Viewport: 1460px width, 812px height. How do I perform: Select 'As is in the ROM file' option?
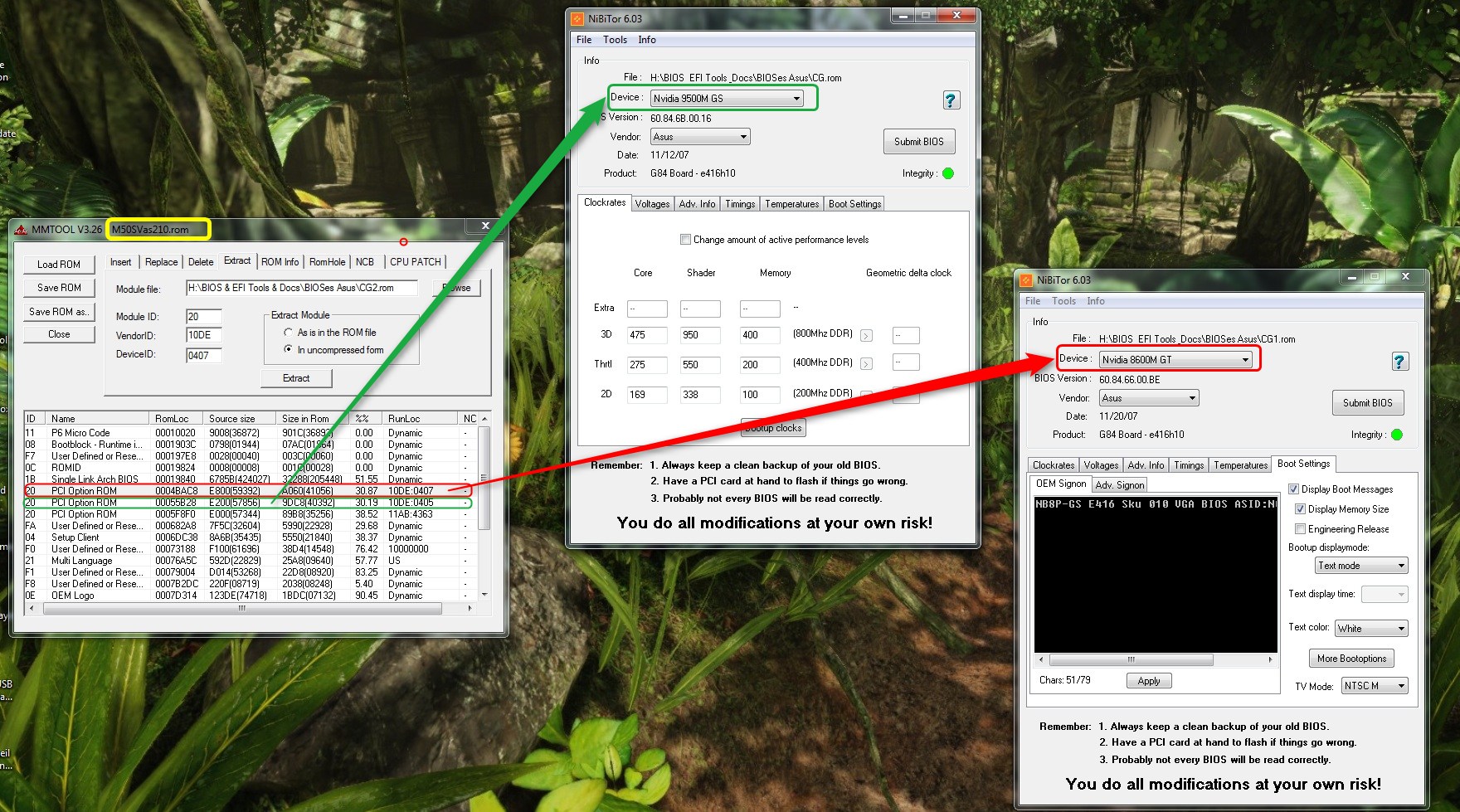click(289, 333)
